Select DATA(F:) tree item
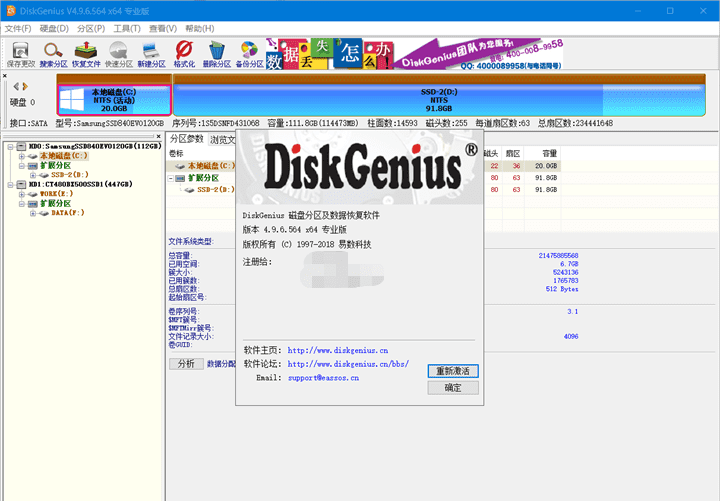 coord(68,213)
